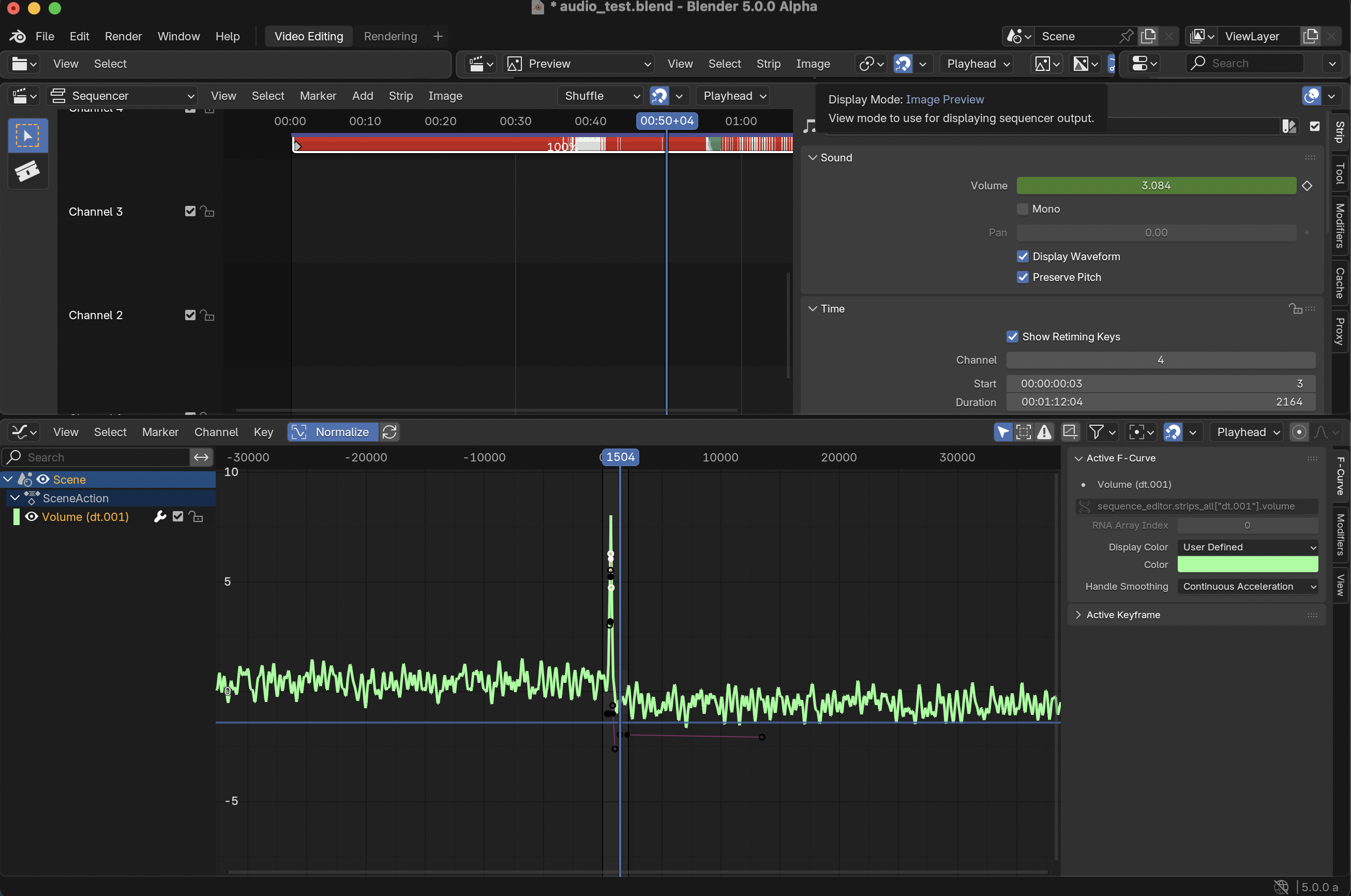Viewport: 1351px width, 896px height.
Task: Select the box select tool icon
Action: click(x=27, y=136)
